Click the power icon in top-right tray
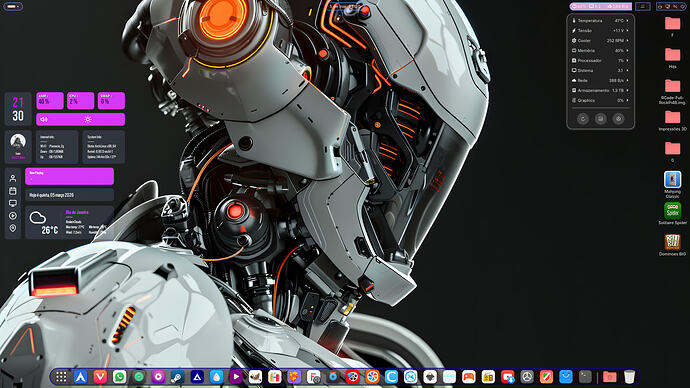The image size is (690, 388). pyautogui.click(x=660, y=7)
